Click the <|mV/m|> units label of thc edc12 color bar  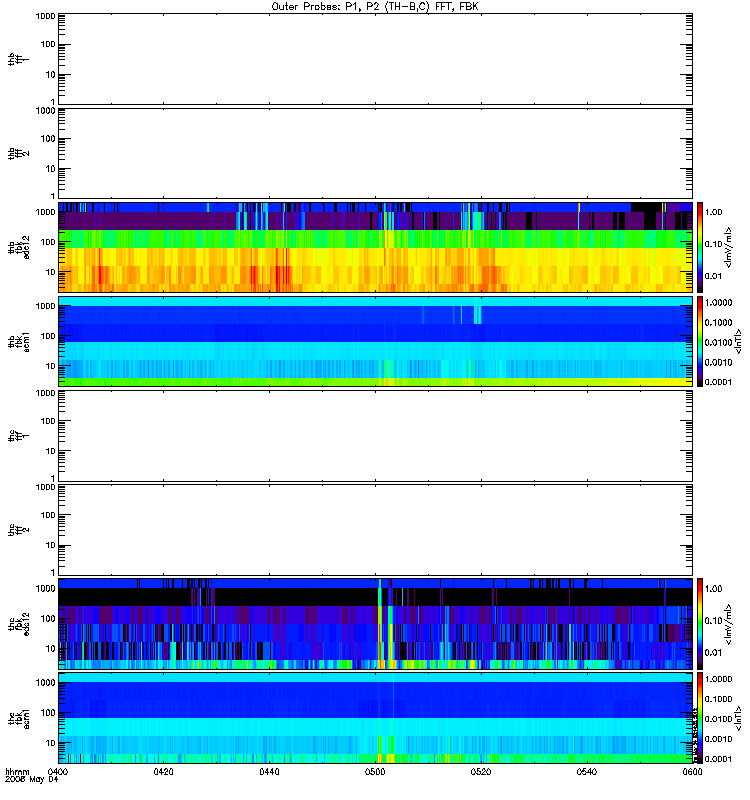(729, 624)
